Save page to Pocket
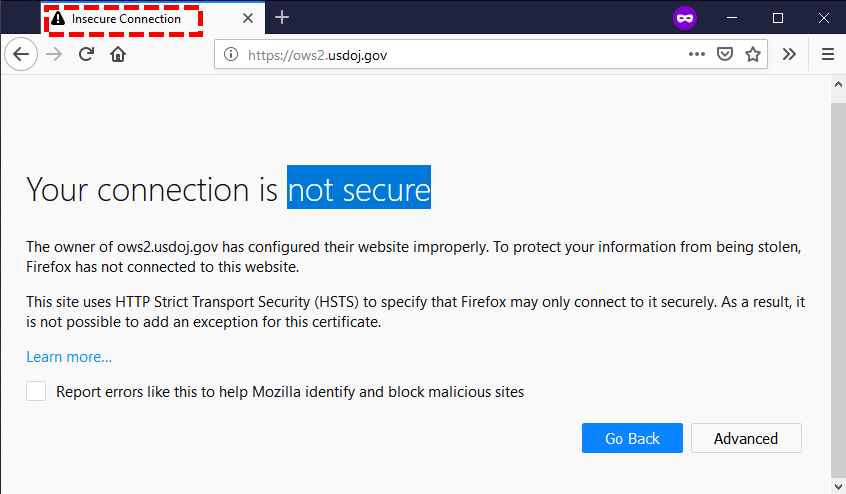 pos(725,55)
